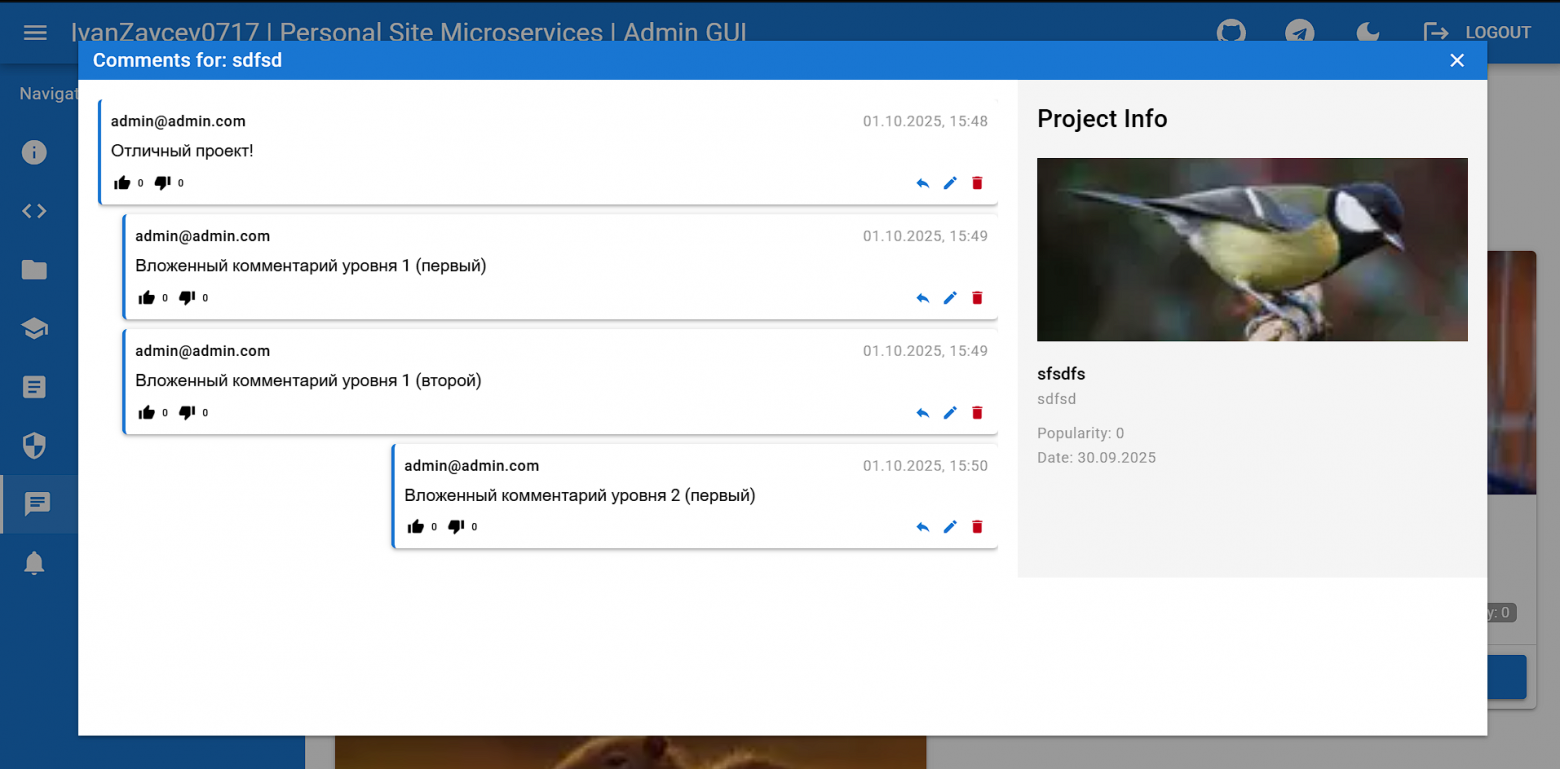Viewport: 1560px width, 769px height.
Task: Edit the "Отличный проект!" comment
Action: point(950,183)
